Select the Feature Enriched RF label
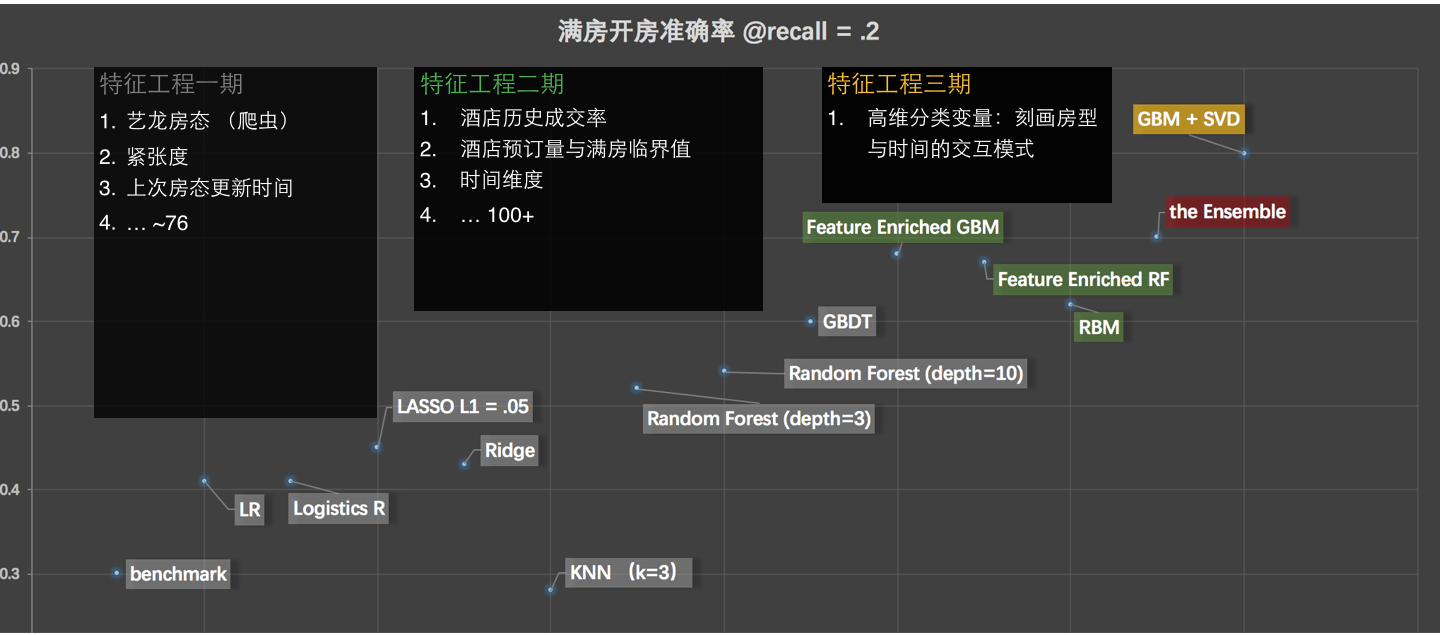Screen dimensions: 1440x635 pyautogui.click(x=1084, y=280)
